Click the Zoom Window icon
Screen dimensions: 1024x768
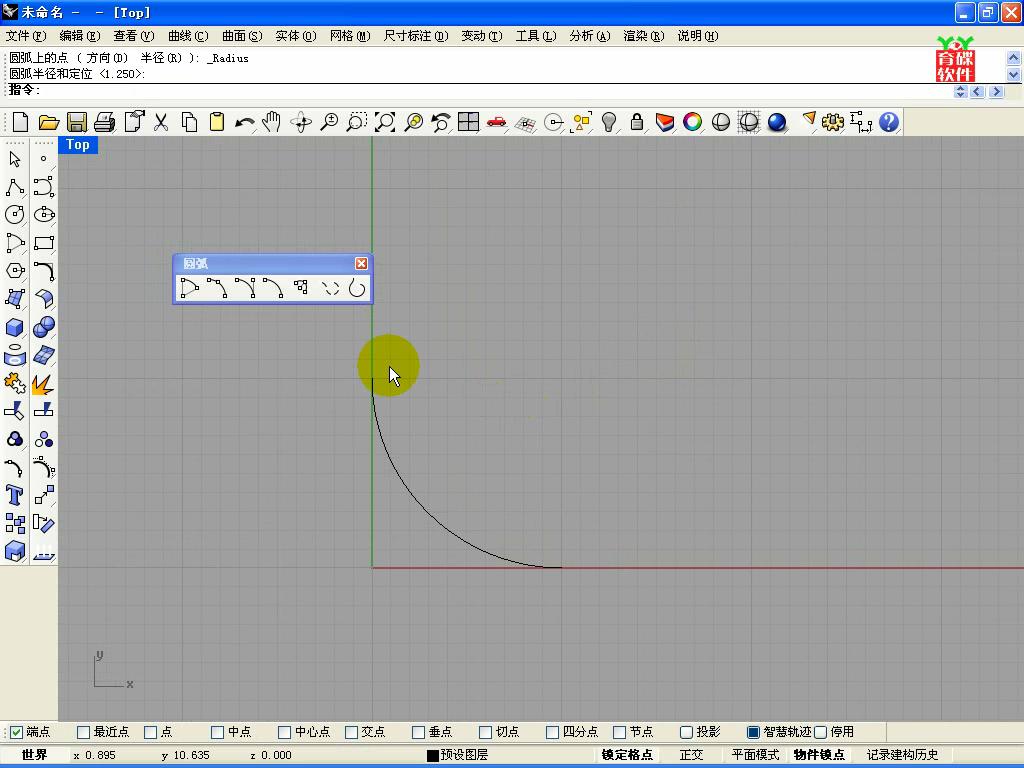(357, 122)
